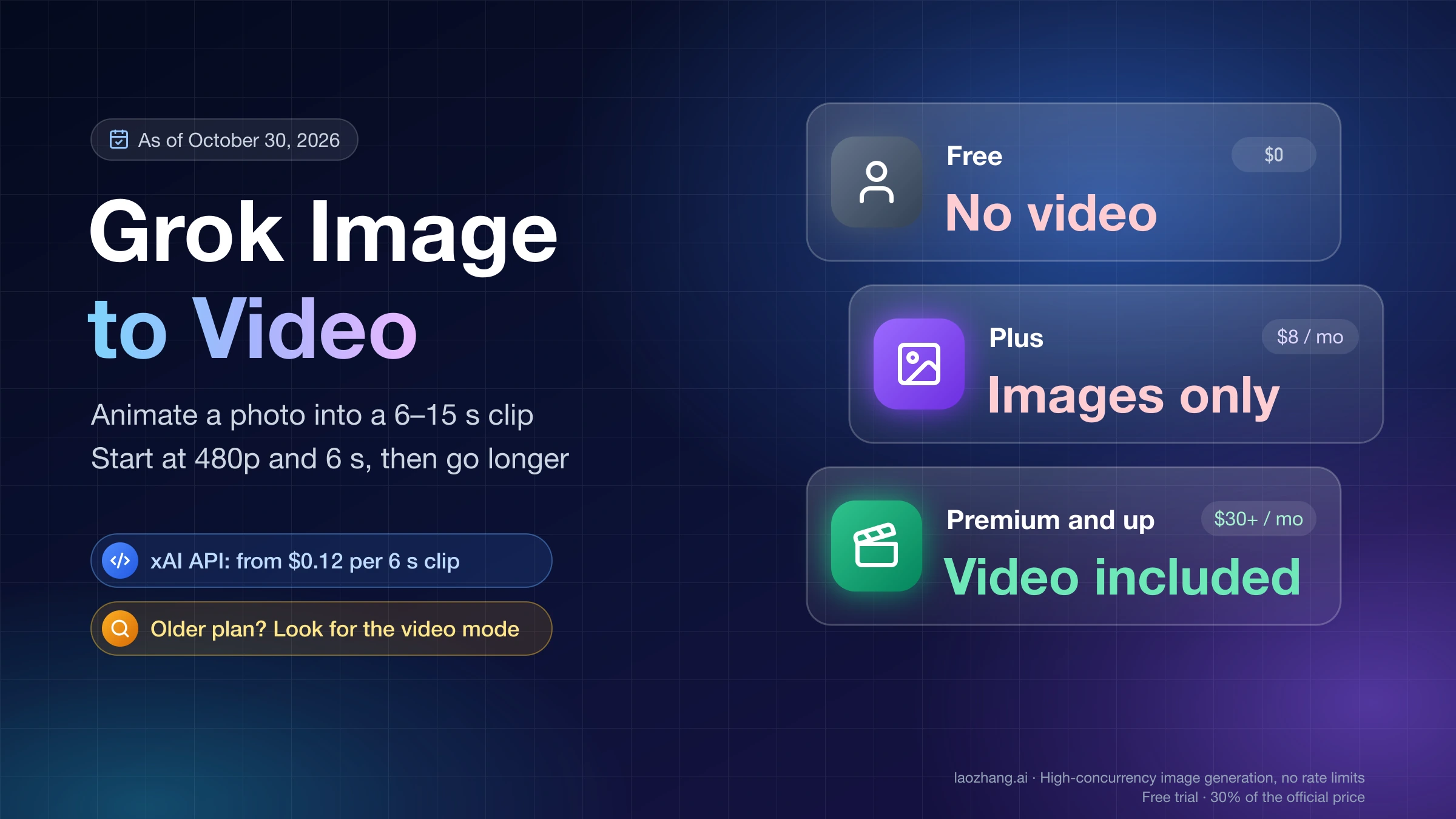Click the 'Video included' text

1122,577
